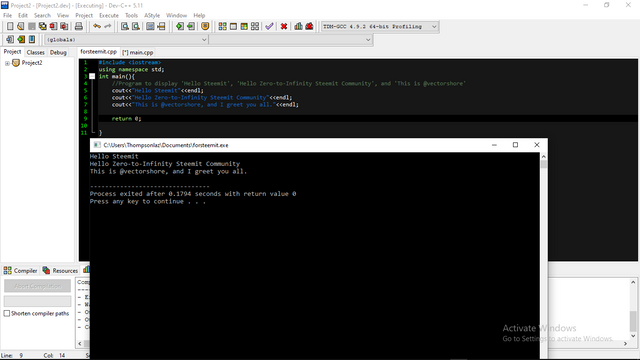Click the Close file toolbar icon
Image resolution: width=640 pixels, height=360 pixels.
tap(53, 27)
